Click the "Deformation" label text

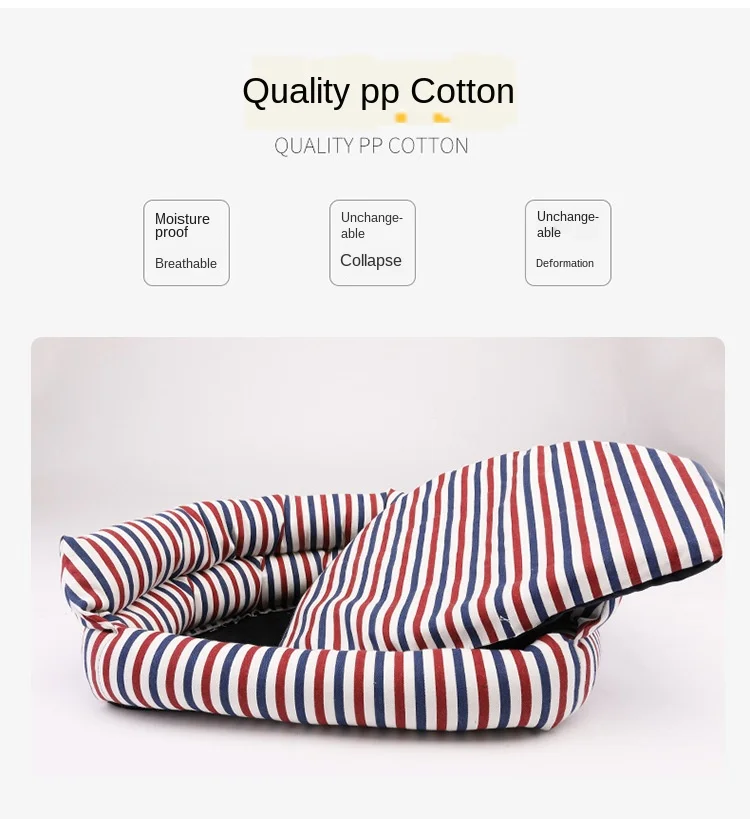[x=565, y=263]
